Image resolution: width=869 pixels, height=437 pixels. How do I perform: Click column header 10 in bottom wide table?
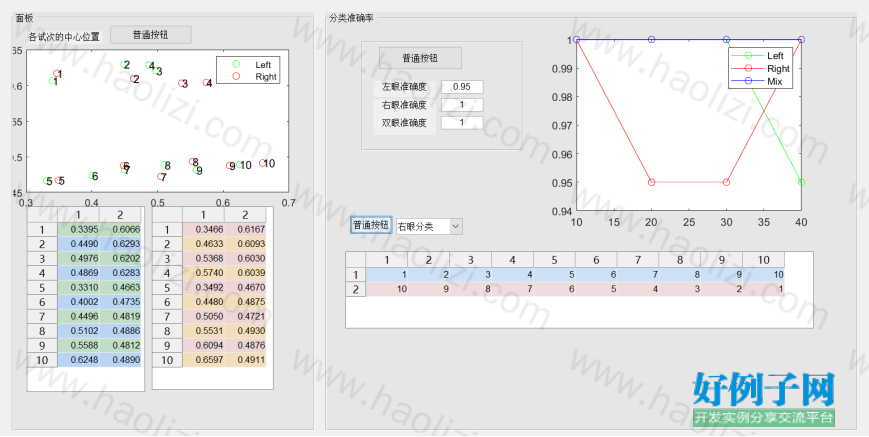[764, 260]
